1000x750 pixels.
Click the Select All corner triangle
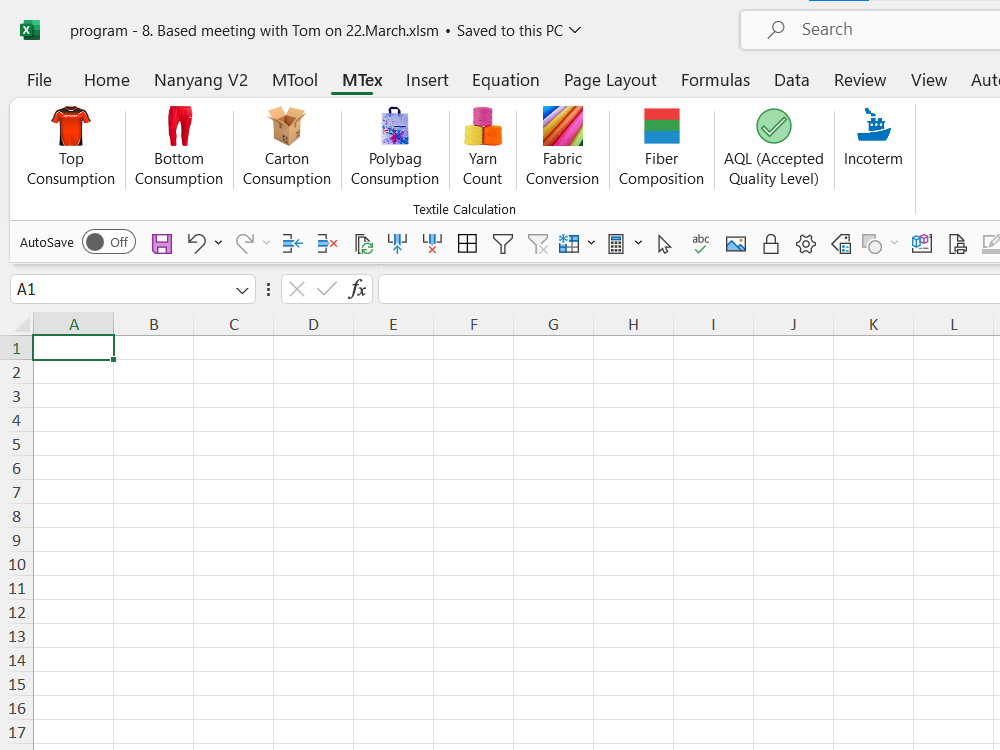click(x=20, y=324)
